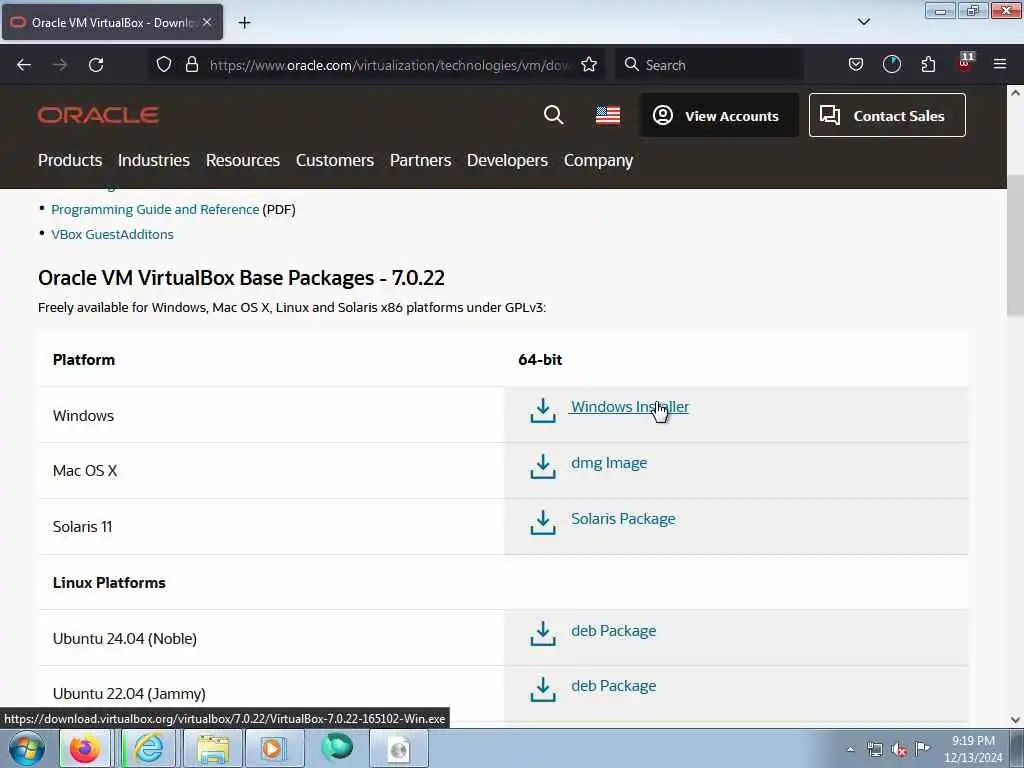This screenshot has width=1024, height=768.
Task: Open Windows Explorer folder in taskbar
Action: point(213,748)
